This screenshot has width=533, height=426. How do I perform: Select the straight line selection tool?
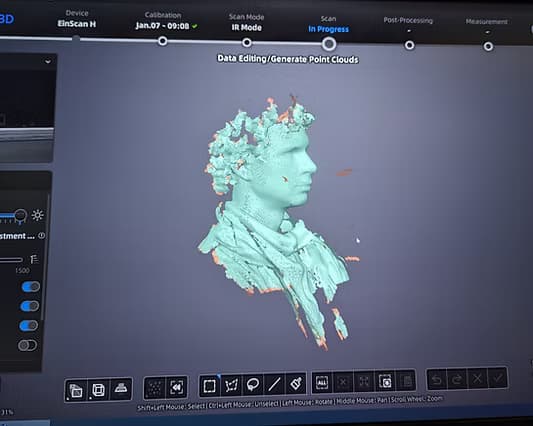(274, 384)
